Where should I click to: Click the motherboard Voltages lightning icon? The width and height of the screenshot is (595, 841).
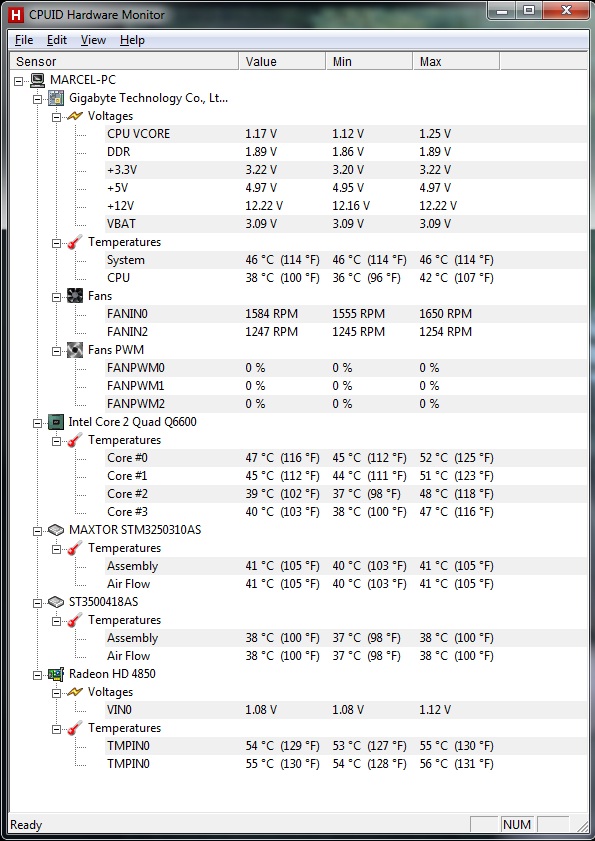[75, 116]
